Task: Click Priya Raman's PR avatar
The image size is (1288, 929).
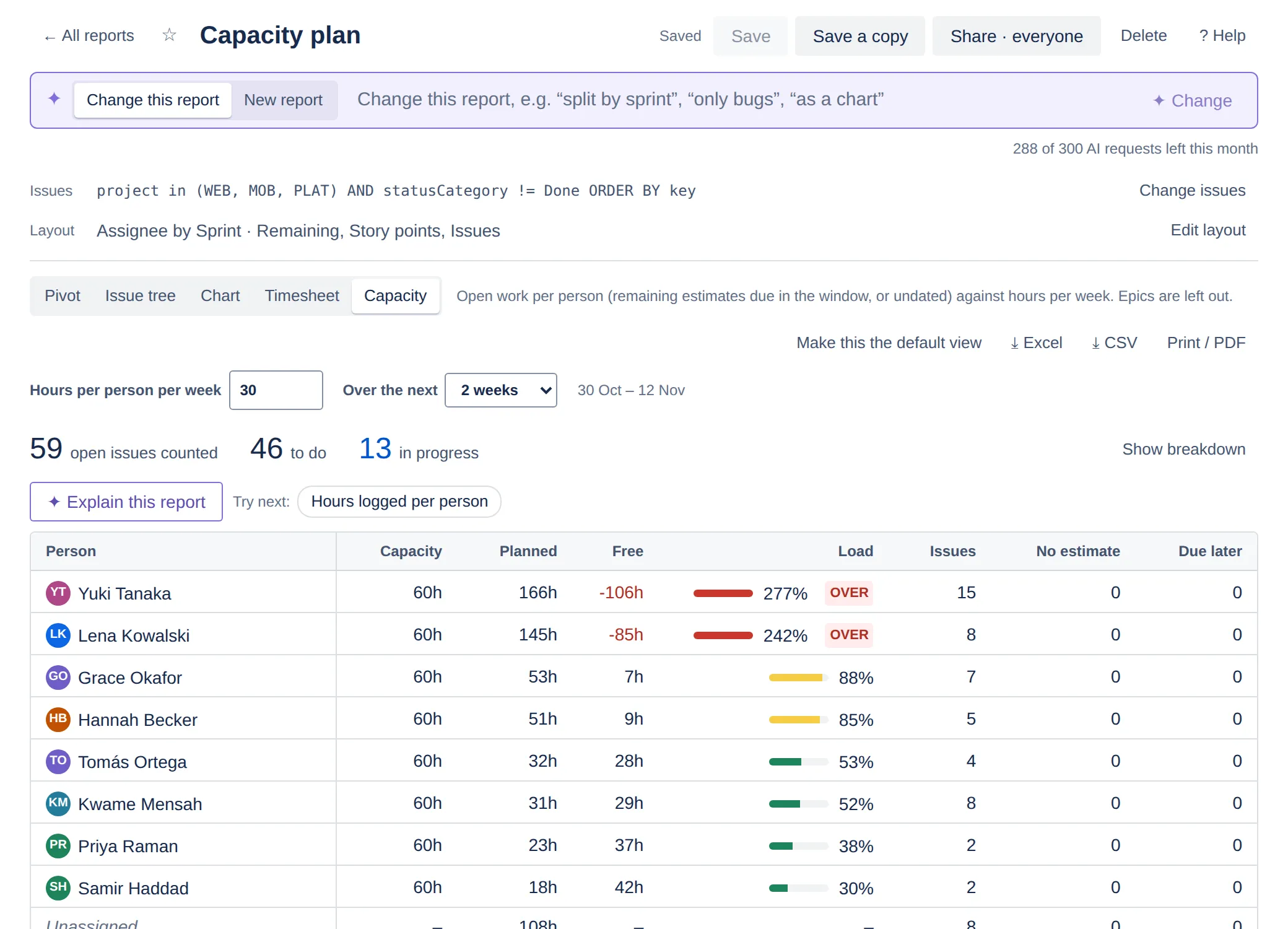Action: click(x=58, y=845)
